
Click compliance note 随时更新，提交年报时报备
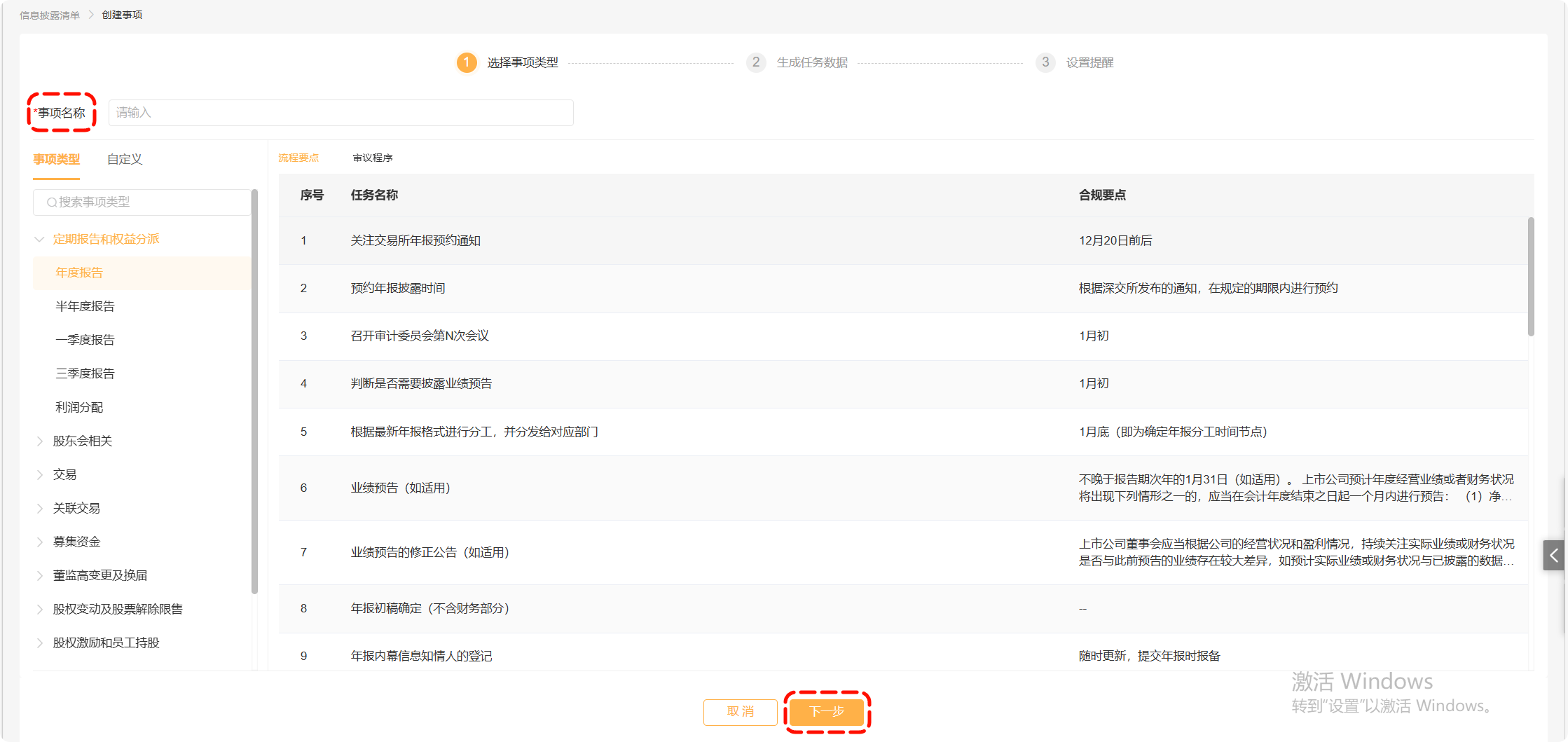pyautogui.click(x=1149, y=657)
